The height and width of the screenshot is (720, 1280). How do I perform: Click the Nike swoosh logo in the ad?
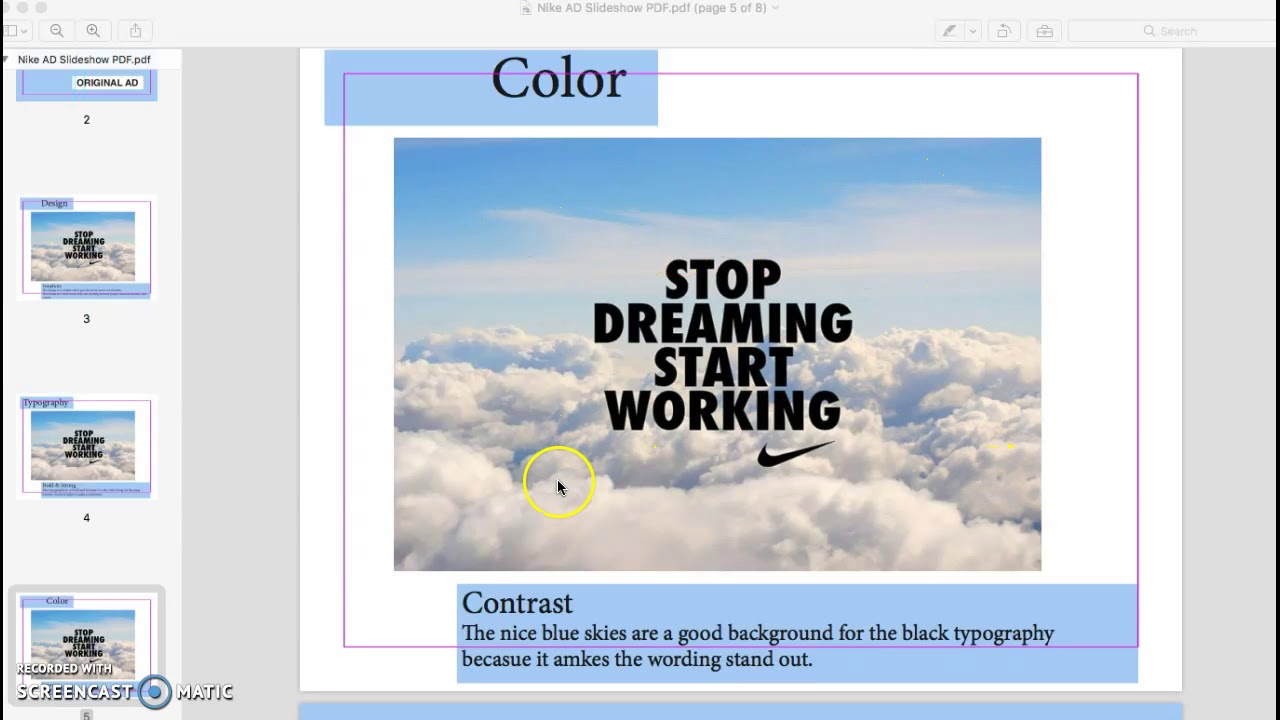pyautogui.click(x=794, y=455)
